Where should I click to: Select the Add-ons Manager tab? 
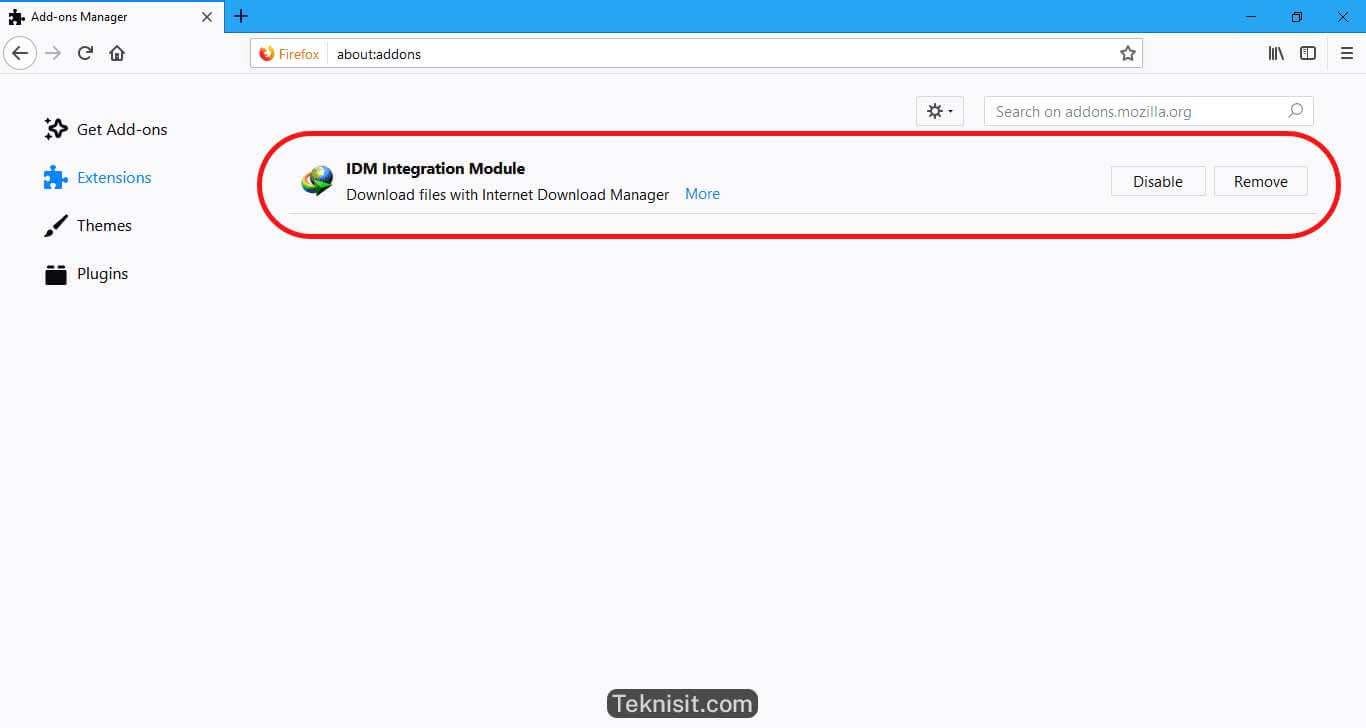(112, 17)
